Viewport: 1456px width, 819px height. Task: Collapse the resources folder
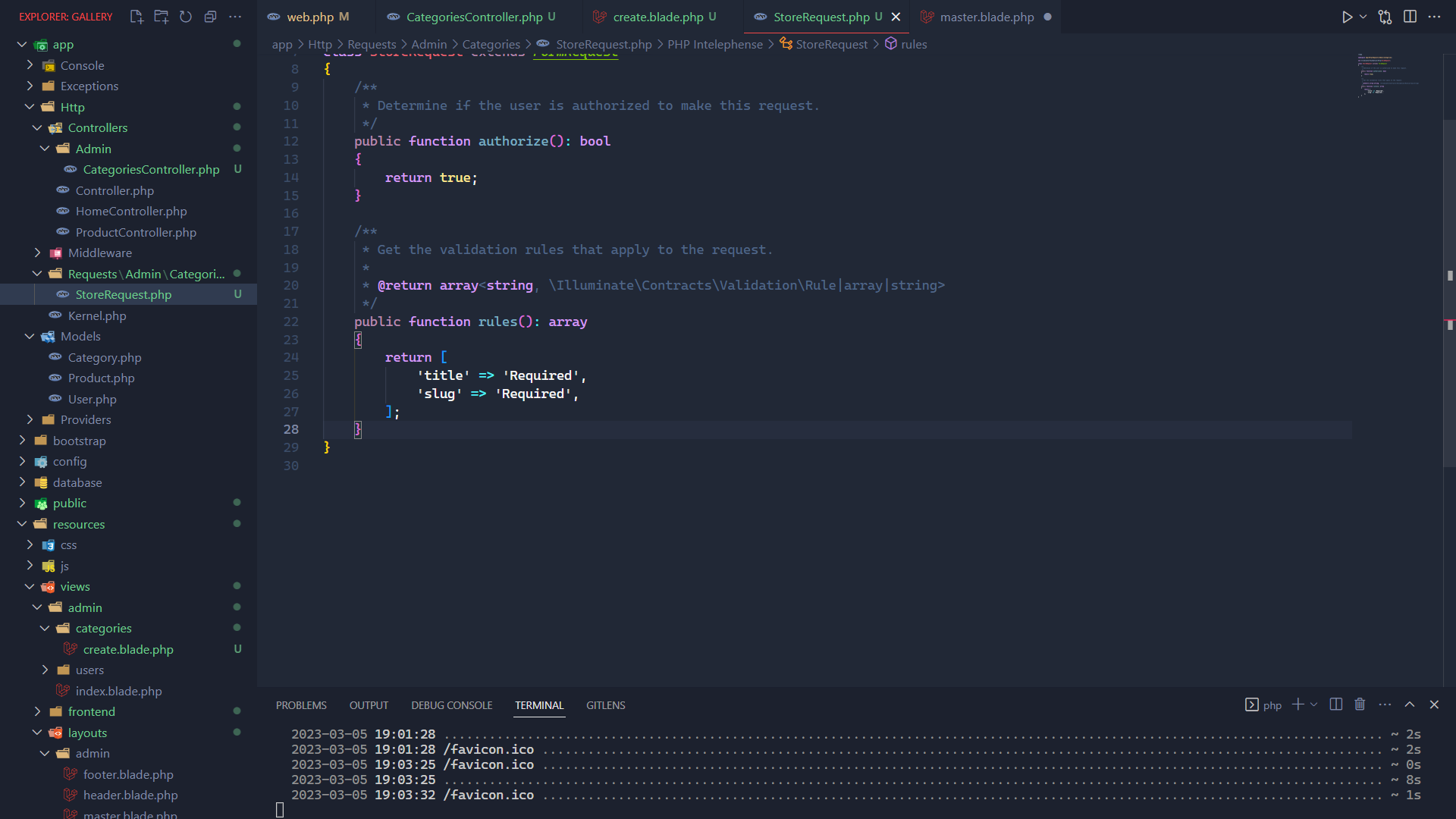click(x=22, y=524)
